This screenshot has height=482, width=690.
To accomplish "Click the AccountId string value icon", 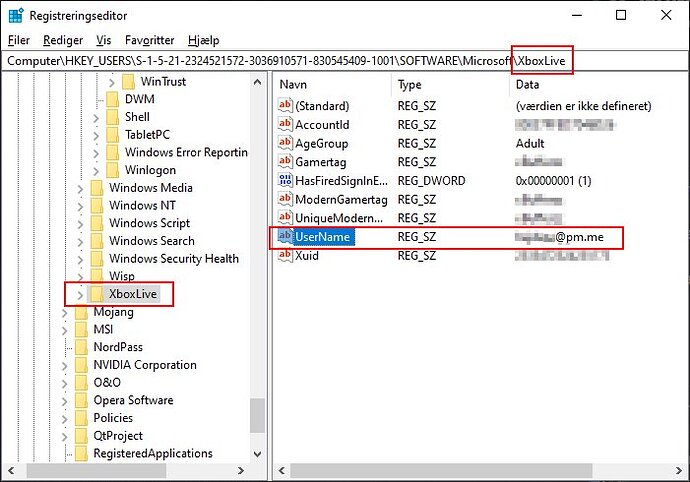I will [284, 125].
